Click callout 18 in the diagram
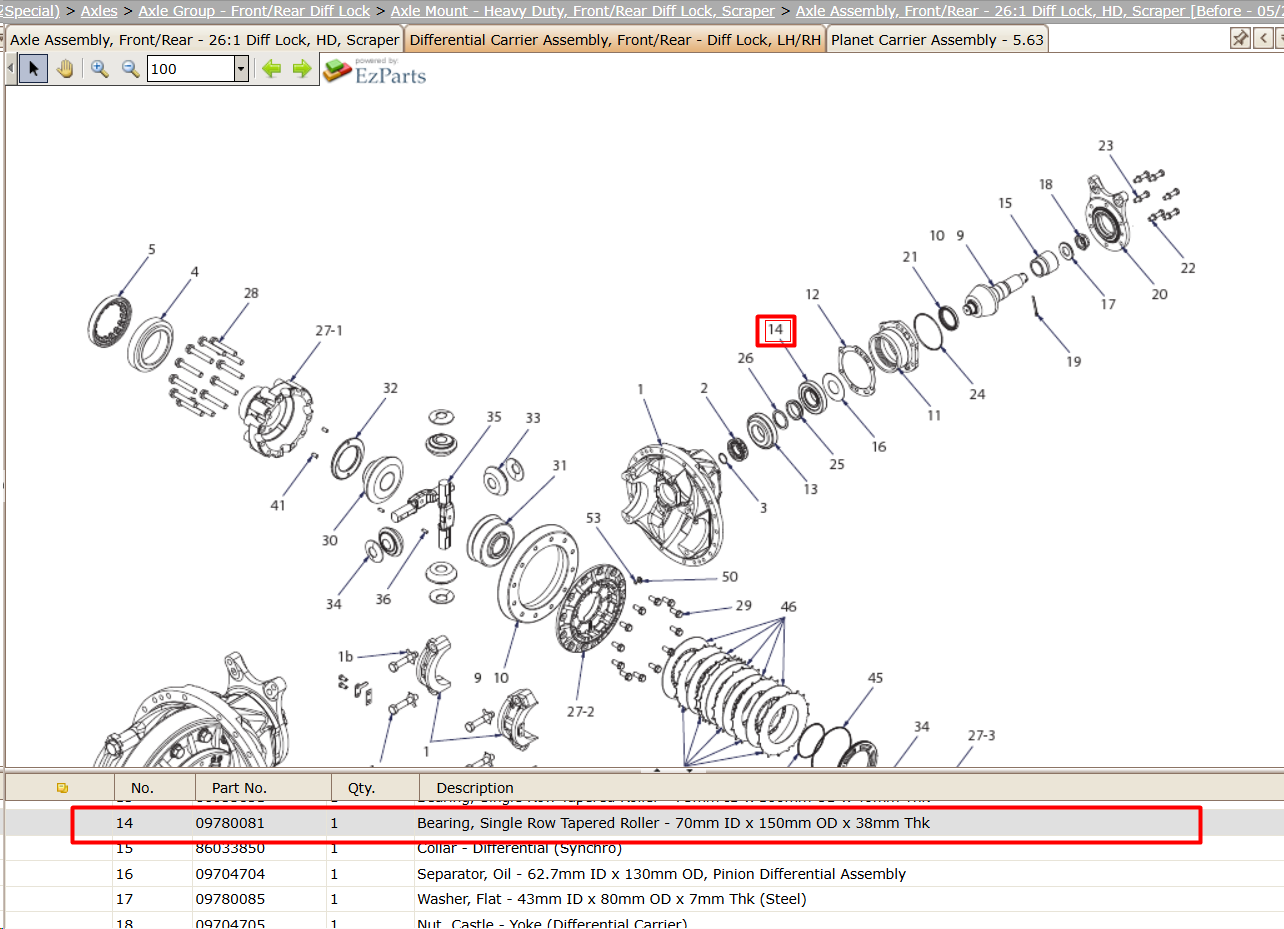Screen dimensions: 1284x929 [x=1046, y=185]
